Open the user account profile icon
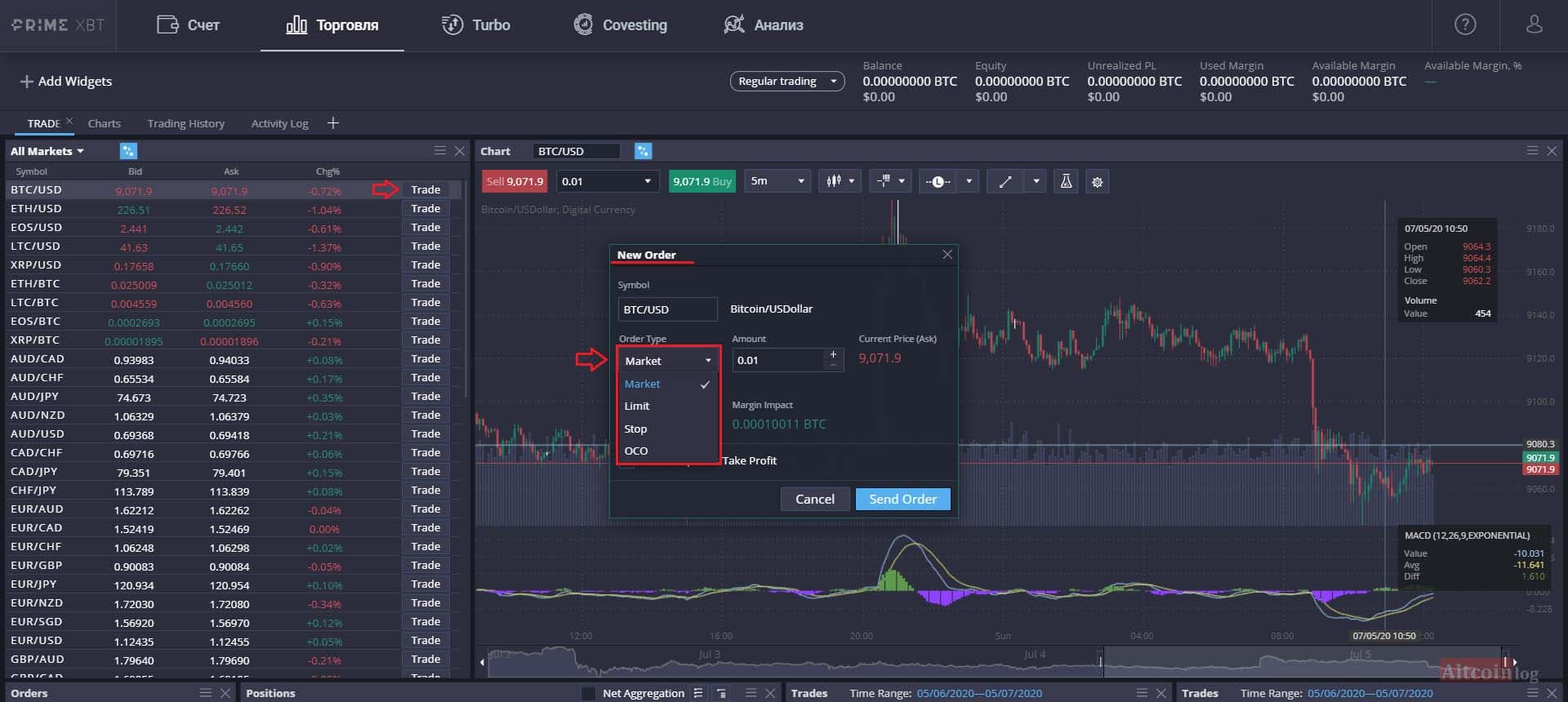Viewport: 1568px width, 702px height. tap(1534, 24)
